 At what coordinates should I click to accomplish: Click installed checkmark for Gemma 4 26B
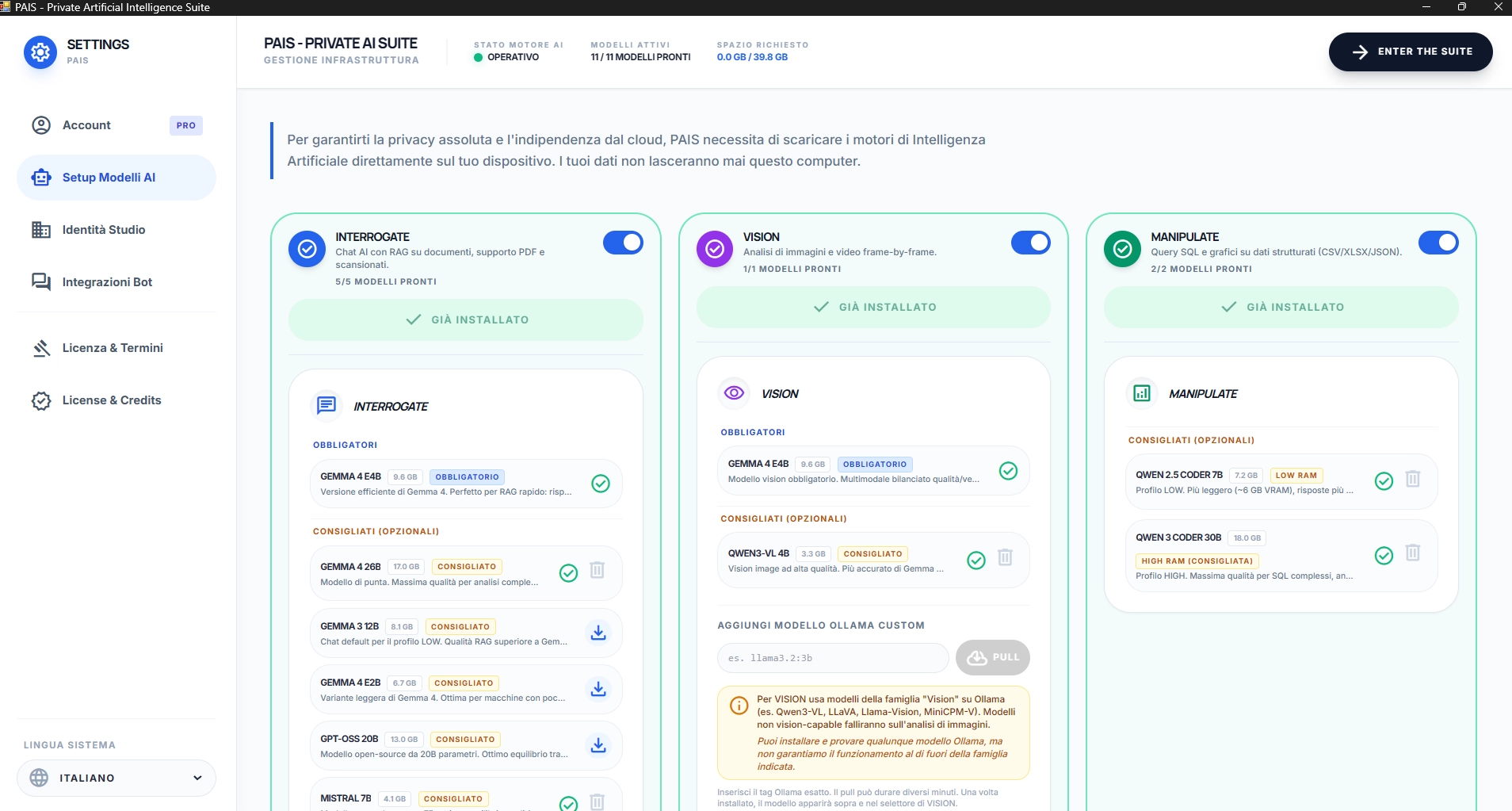click(569, 572)
